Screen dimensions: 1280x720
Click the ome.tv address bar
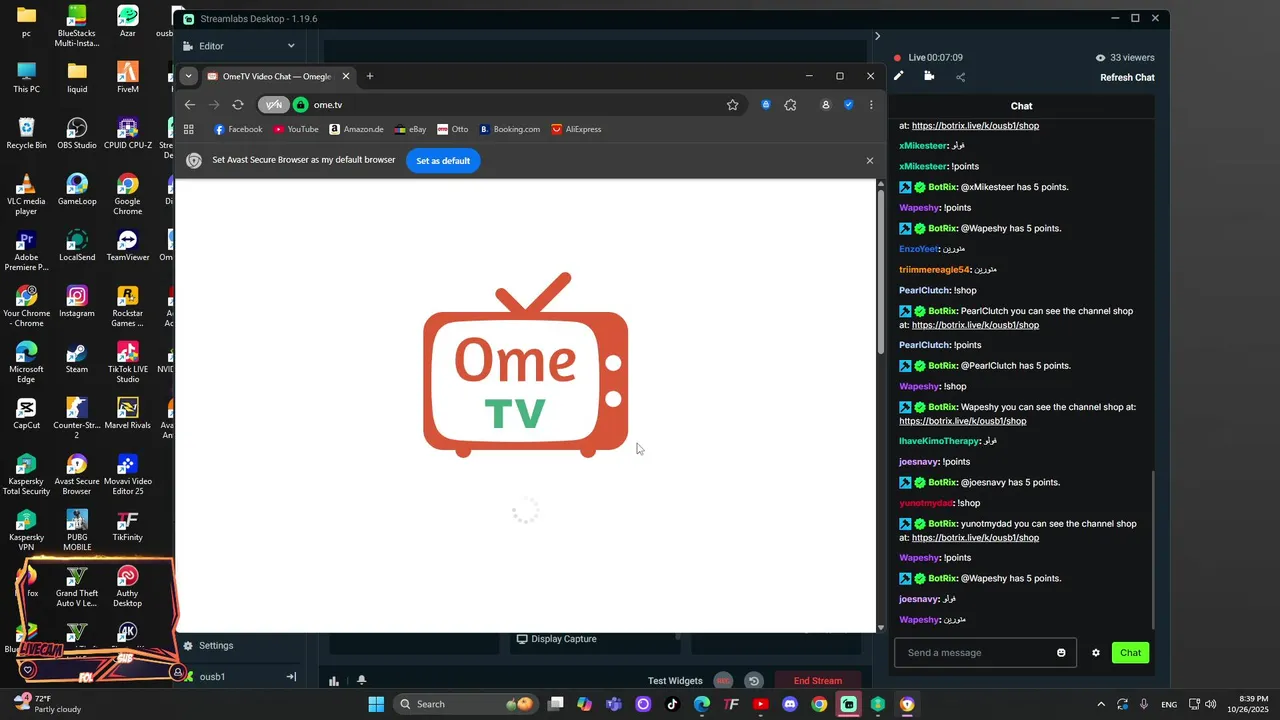click(x=510, y=105)
